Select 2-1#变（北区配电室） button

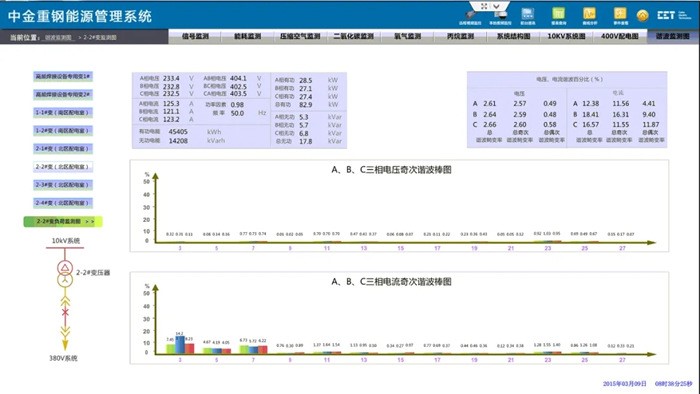[x=63, y=149]
